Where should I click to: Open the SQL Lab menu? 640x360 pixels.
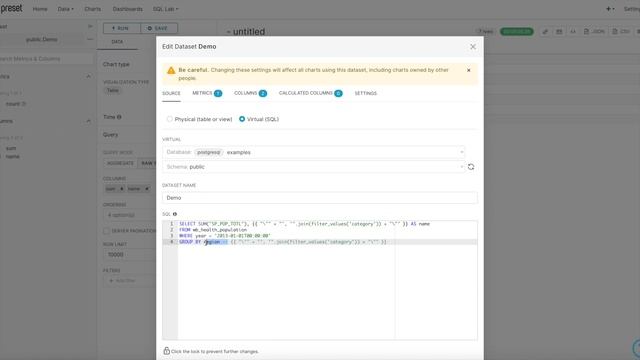pos(165,9)
